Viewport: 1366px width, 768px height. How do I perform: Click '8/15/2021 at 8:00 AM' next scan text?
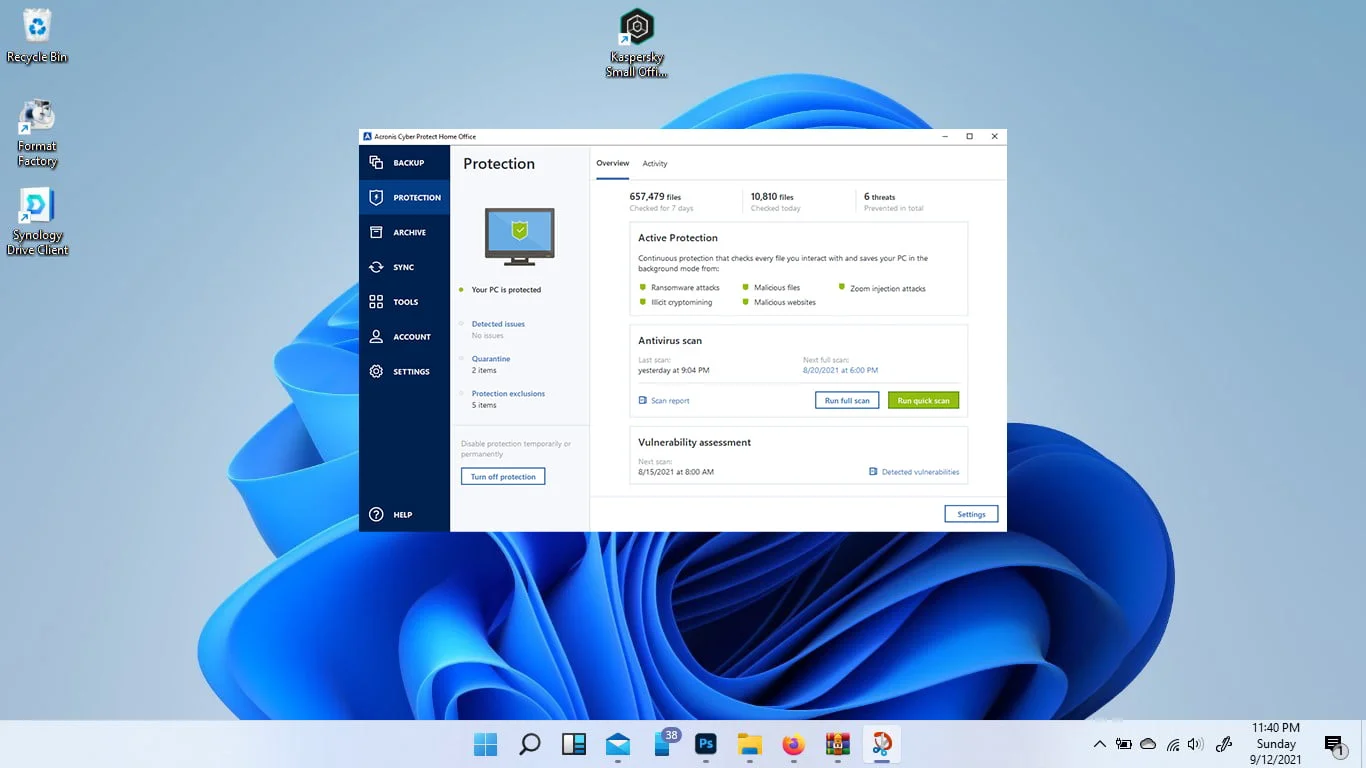pos(676,472)
